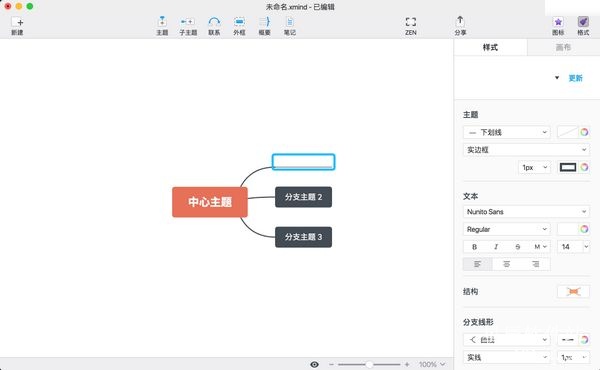Align text right
The image size is (600, 370).
tap(536, 264)
